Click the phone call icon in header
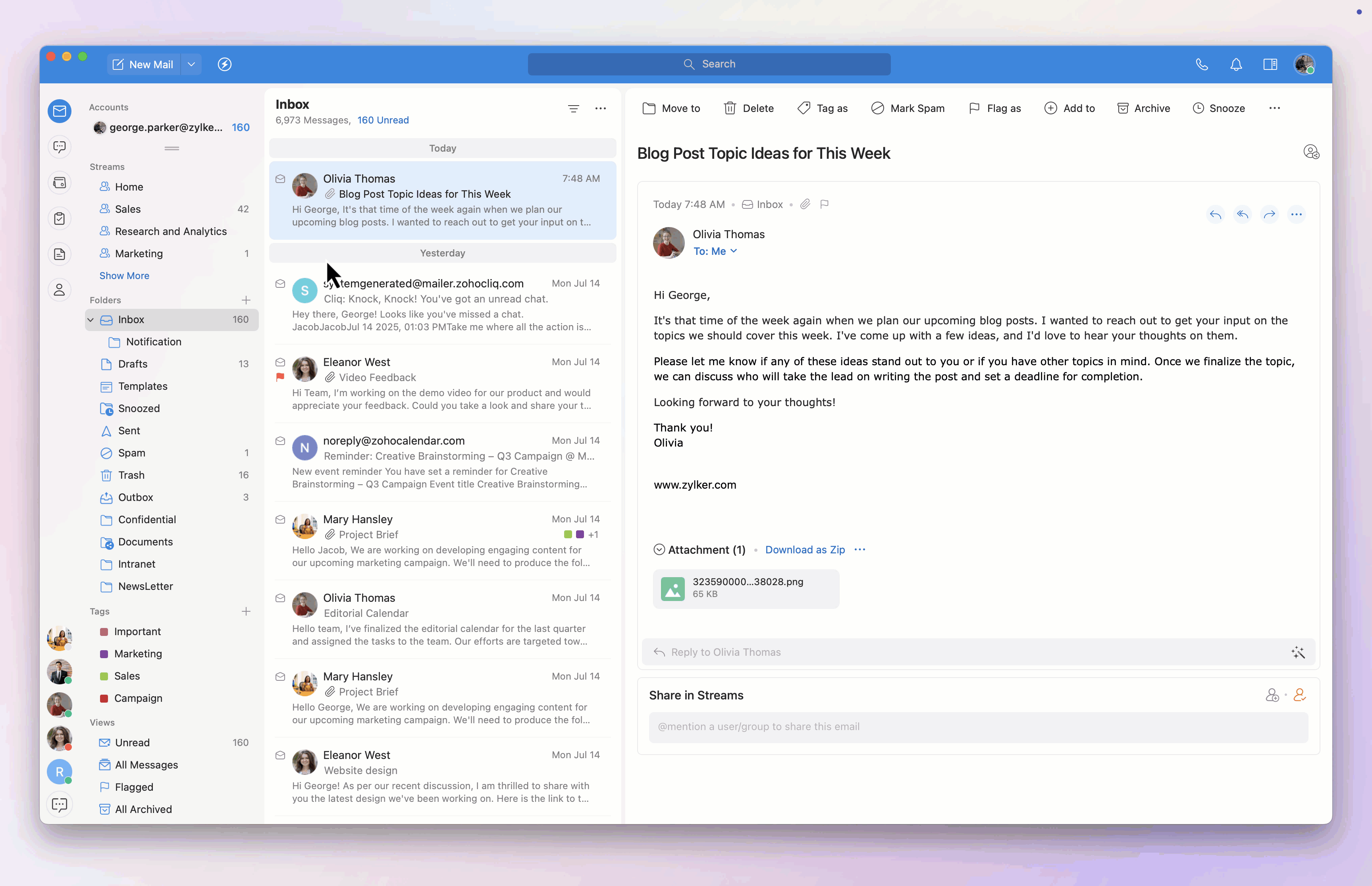Screen dimensions: 1372x886 (1202, 64)
